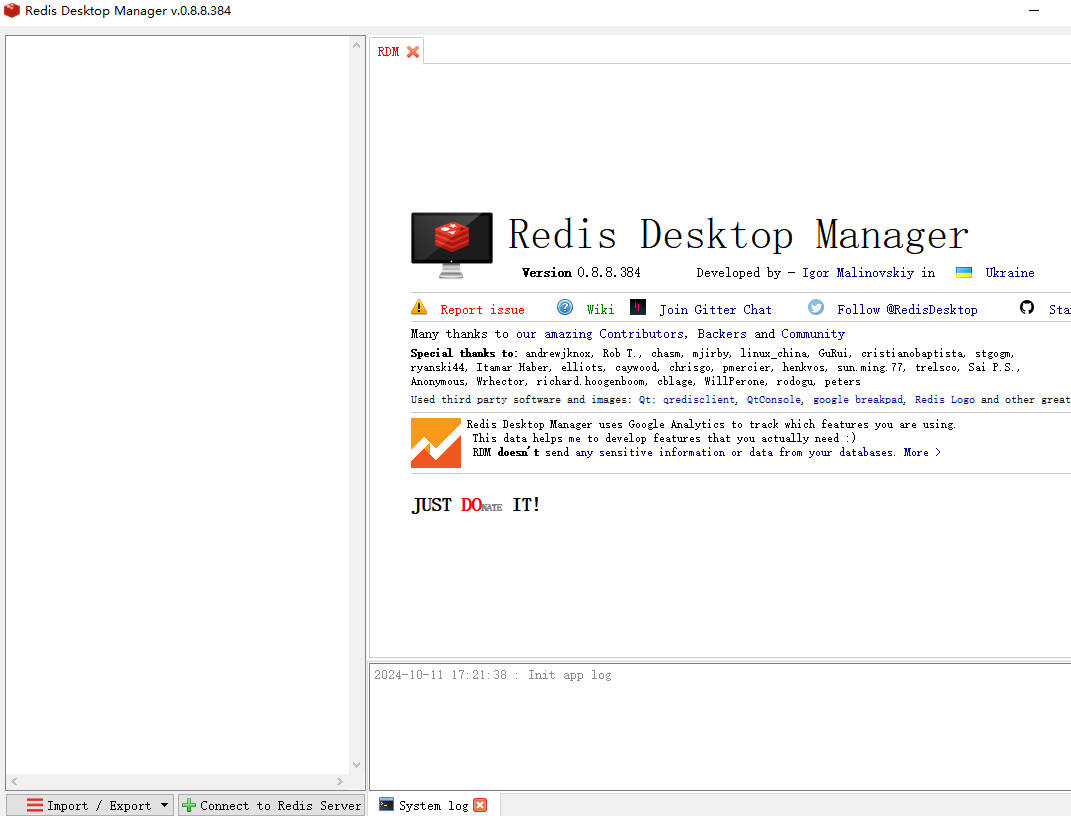
Task: Open Igor Malinovskiy developer link
Action: pos(857,272)
